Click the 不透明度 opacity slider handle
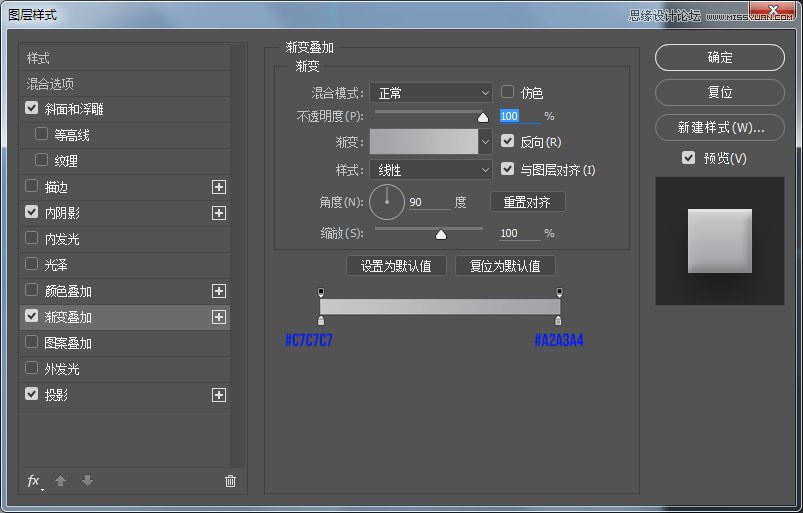 (482, 118)
